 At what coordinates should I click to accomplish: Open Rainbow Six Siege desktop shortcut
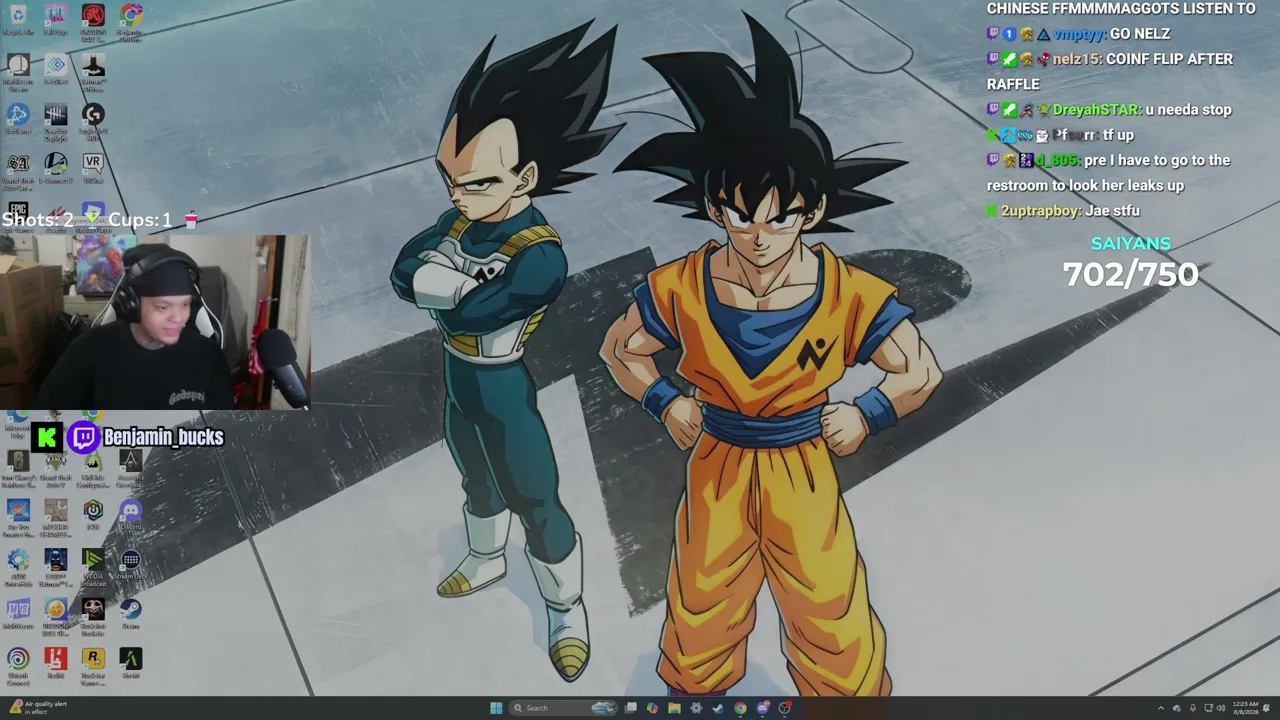click(x=18, y=468)
